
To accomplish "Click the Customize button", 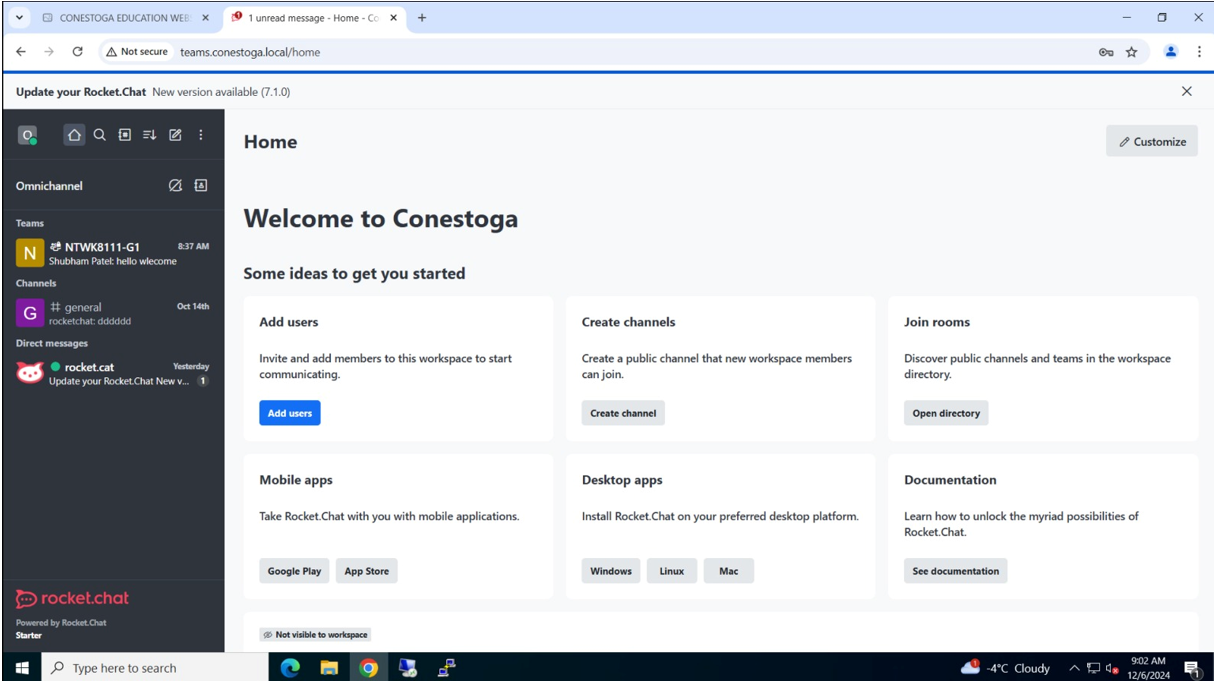I will 1152,141.
